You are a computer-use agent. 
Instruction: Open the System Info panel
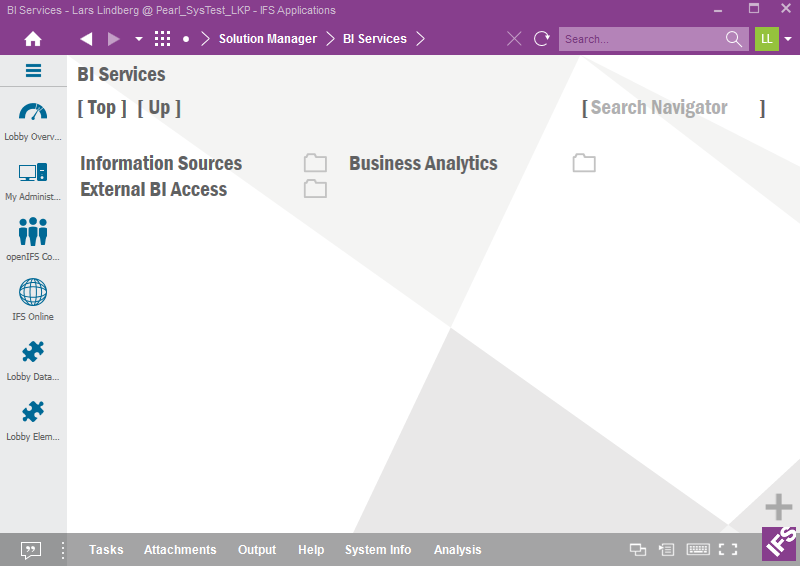coord(378,550)
